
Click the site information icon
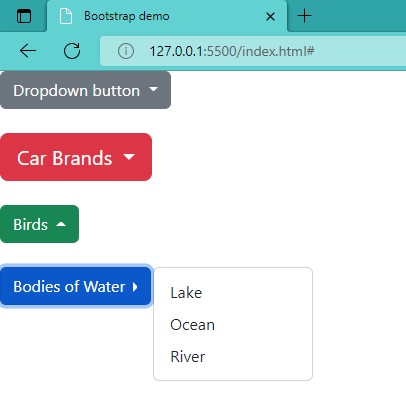(126, 51)
